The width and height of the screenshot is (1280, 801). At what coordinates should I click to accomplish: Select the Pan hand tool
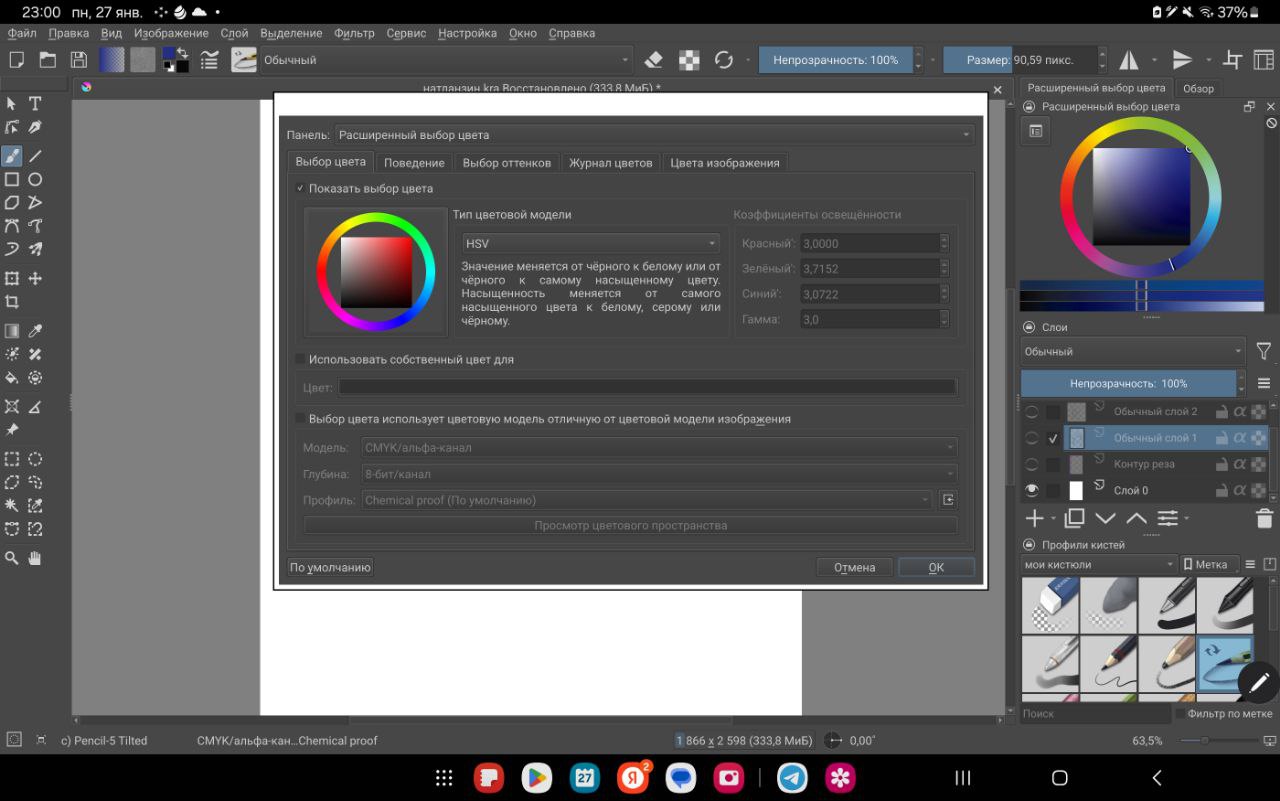coord(35,558)
